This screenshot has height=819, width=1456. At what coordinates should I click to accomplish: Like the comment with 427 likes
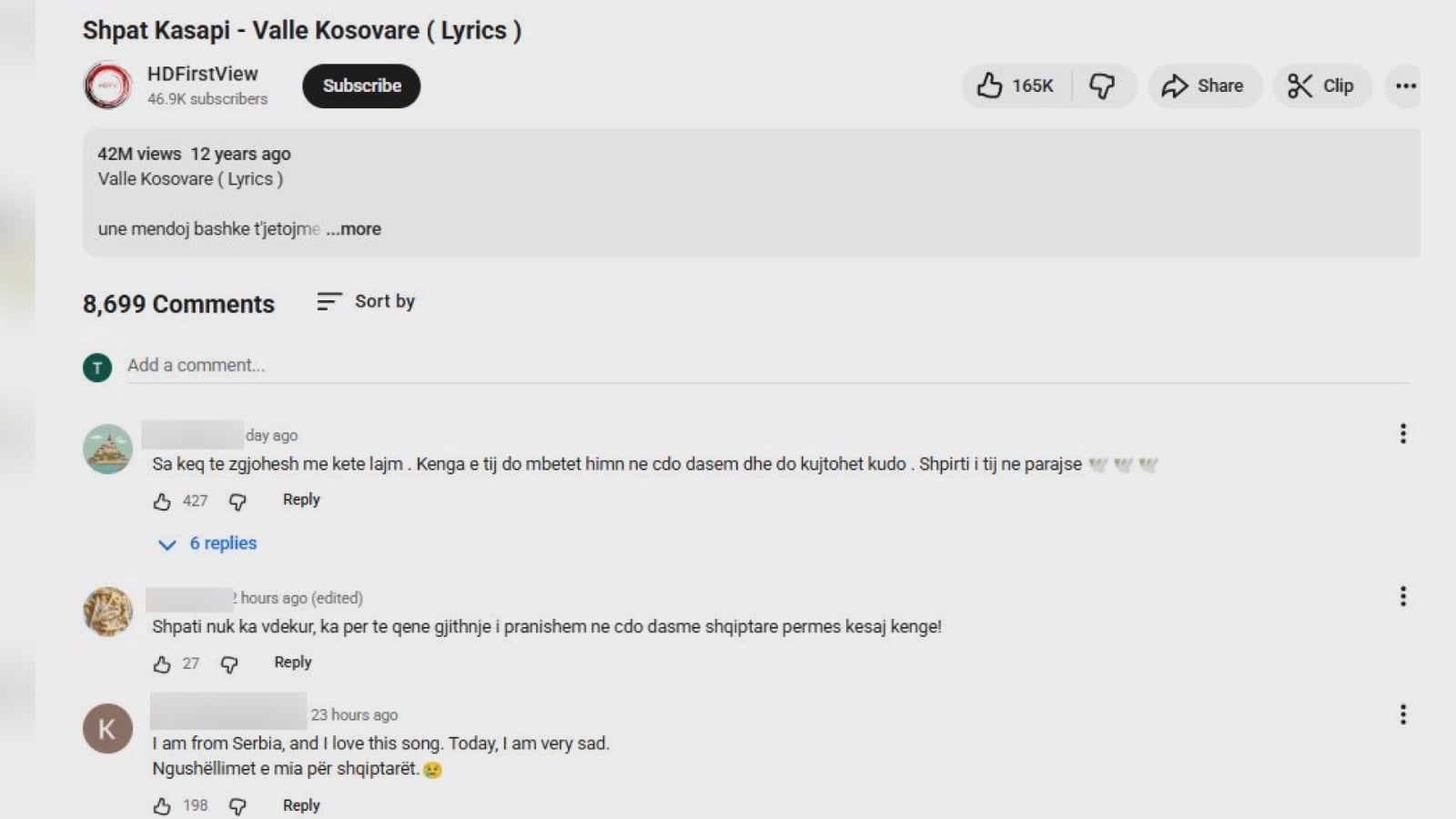[162, 501]
